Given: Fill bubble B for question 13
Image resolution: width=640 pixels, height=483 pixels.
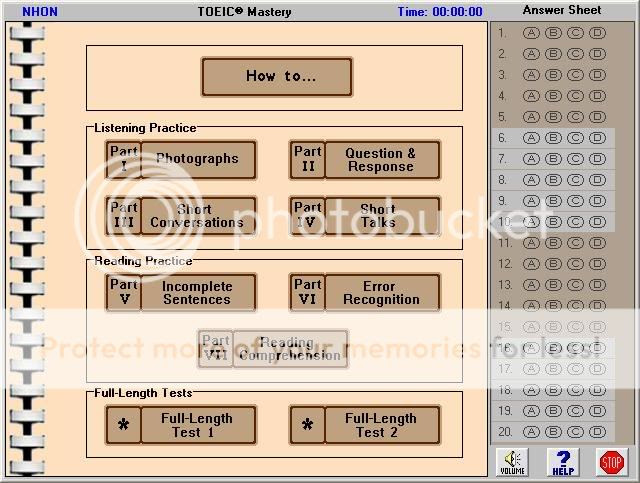Looking at the screenshot, I should [553, 285].
